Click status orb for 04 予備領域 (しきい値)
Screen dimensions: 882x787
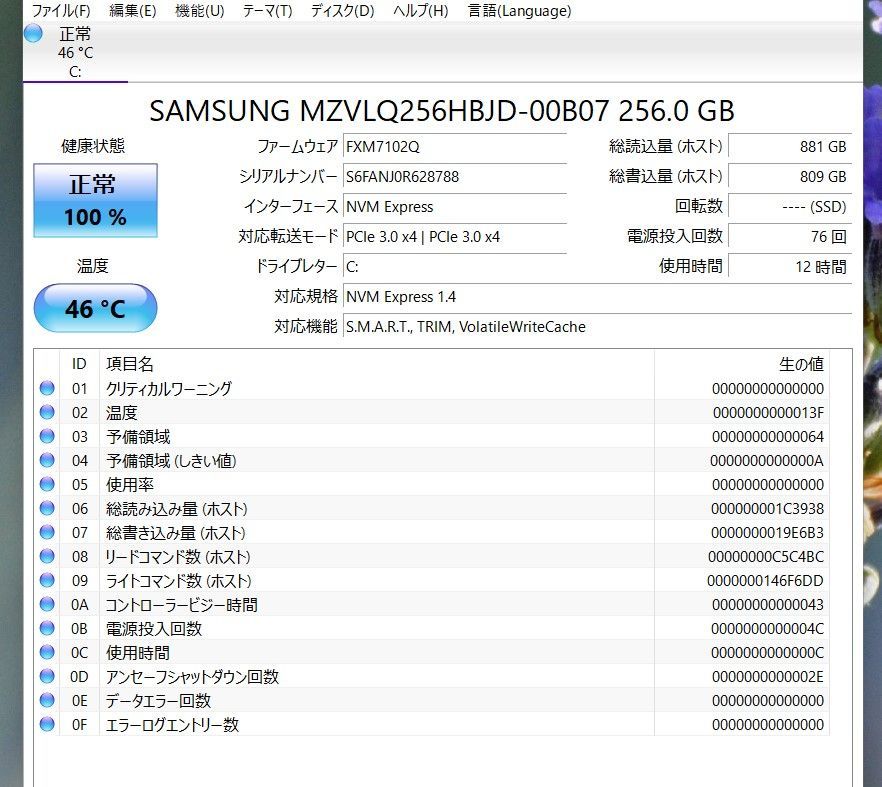(47, 460)
